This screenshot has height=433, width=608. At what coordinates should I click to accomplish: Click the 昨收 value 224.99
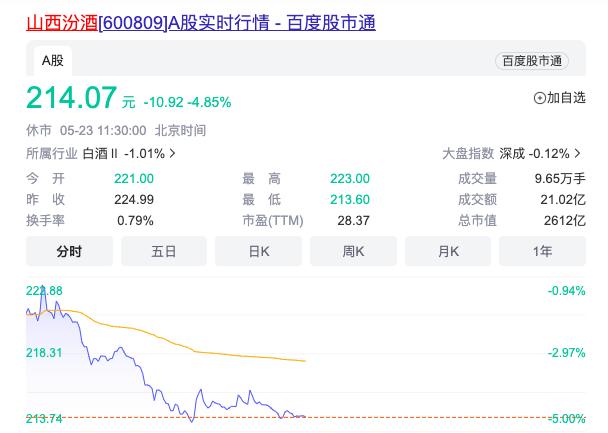point(134,200)
